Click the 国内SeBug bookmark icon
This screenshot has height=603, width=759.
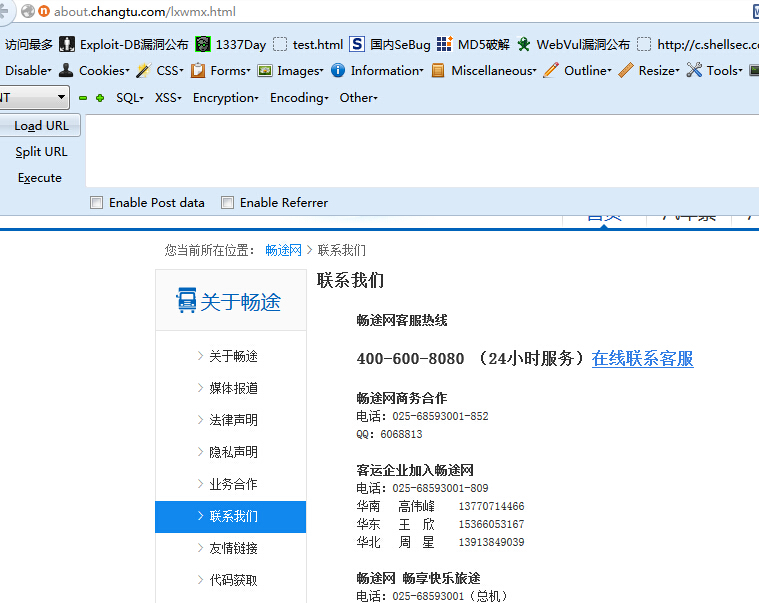pyautogui.click(x=357, y=44)
